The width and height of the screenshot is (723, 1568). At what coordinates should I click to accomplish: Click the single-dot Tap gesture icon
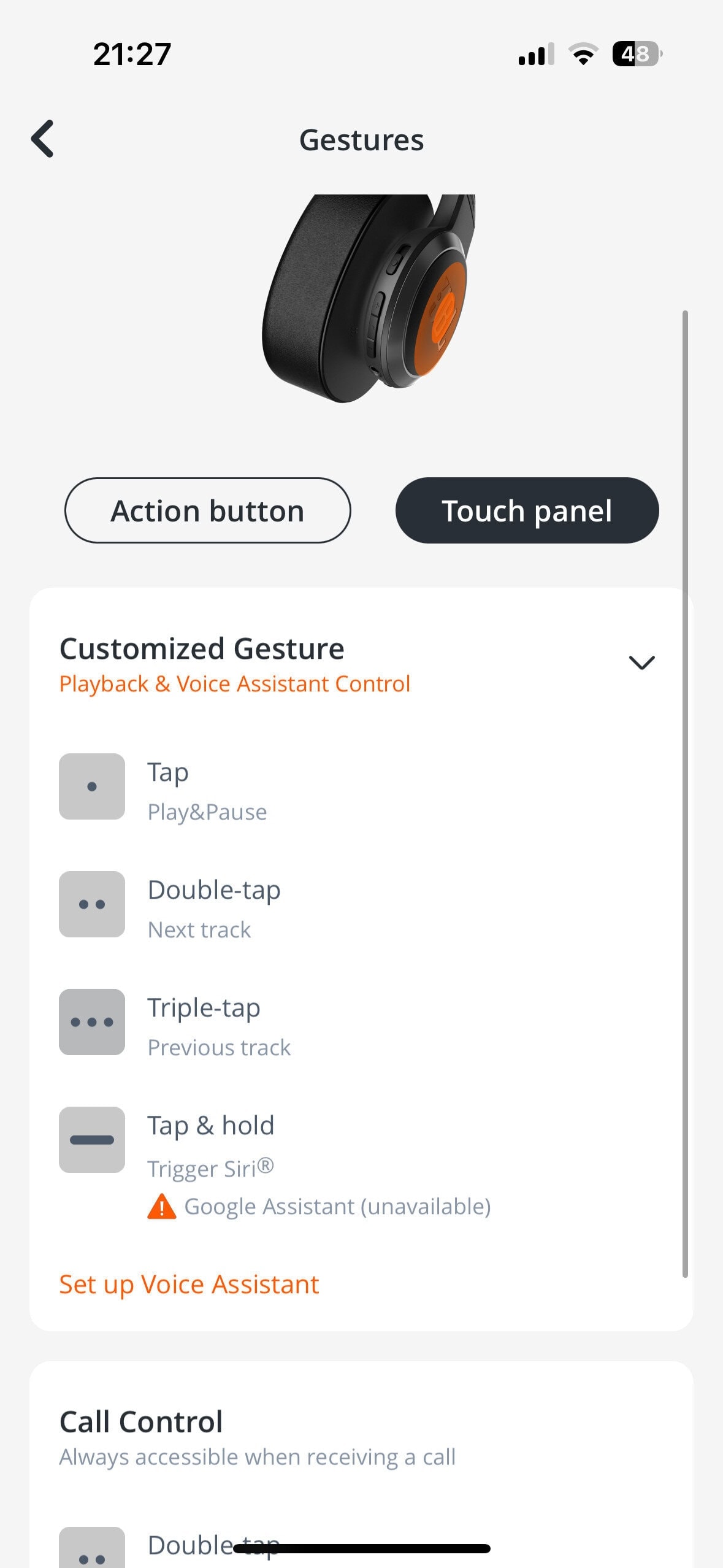click(92, 786)
